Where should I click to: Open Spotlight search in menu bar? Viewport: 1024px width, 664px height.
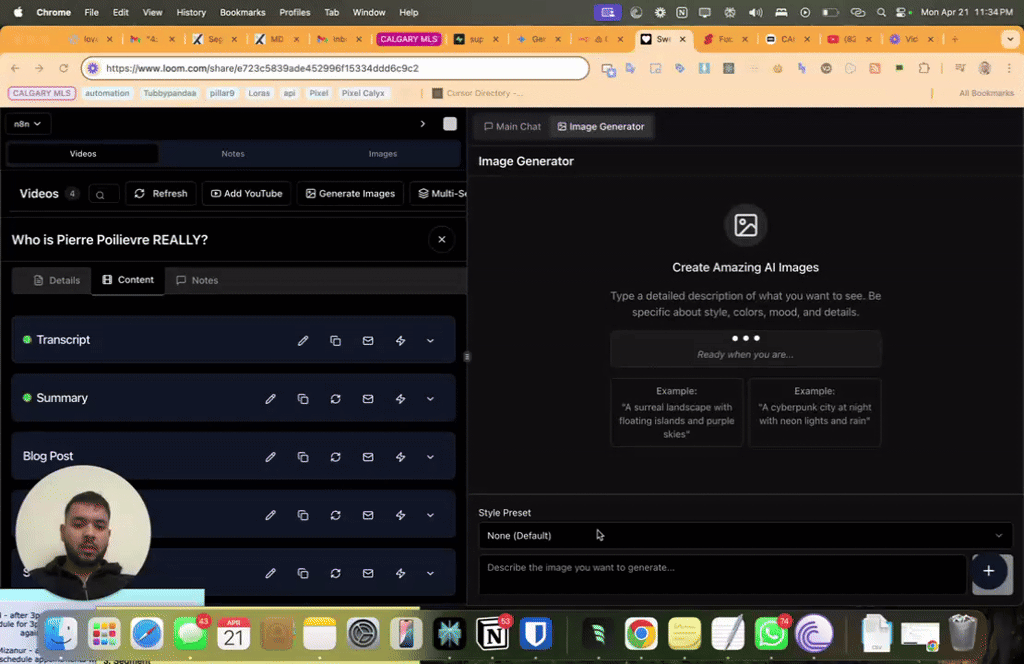click(881, 12)
